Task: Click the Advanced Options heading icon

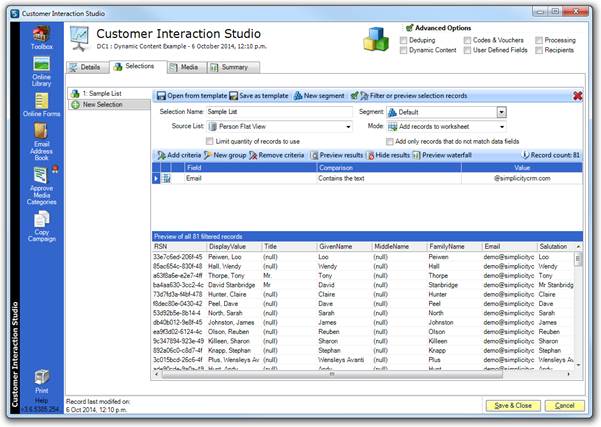Action: [x=409, y=28]
